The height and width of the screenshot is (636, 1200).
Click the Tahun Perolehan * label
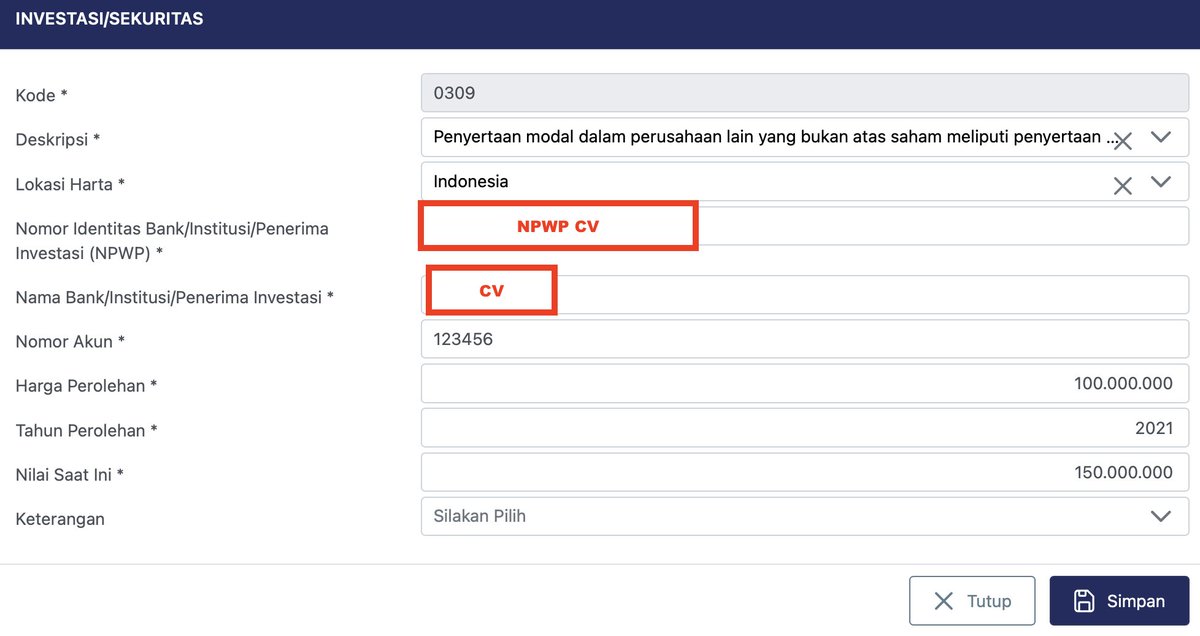(x=87, y=431)
